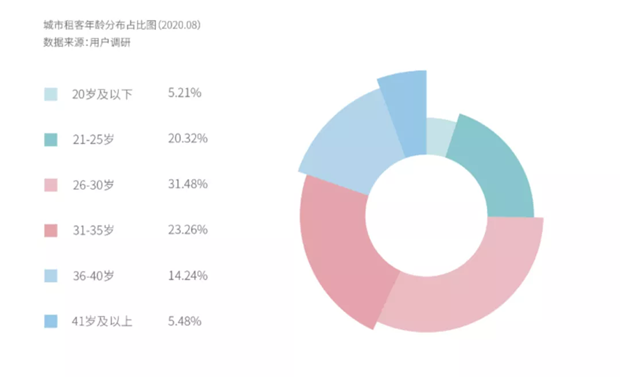Click the teal 21-25岁 donut segment

tap(498, 172)
